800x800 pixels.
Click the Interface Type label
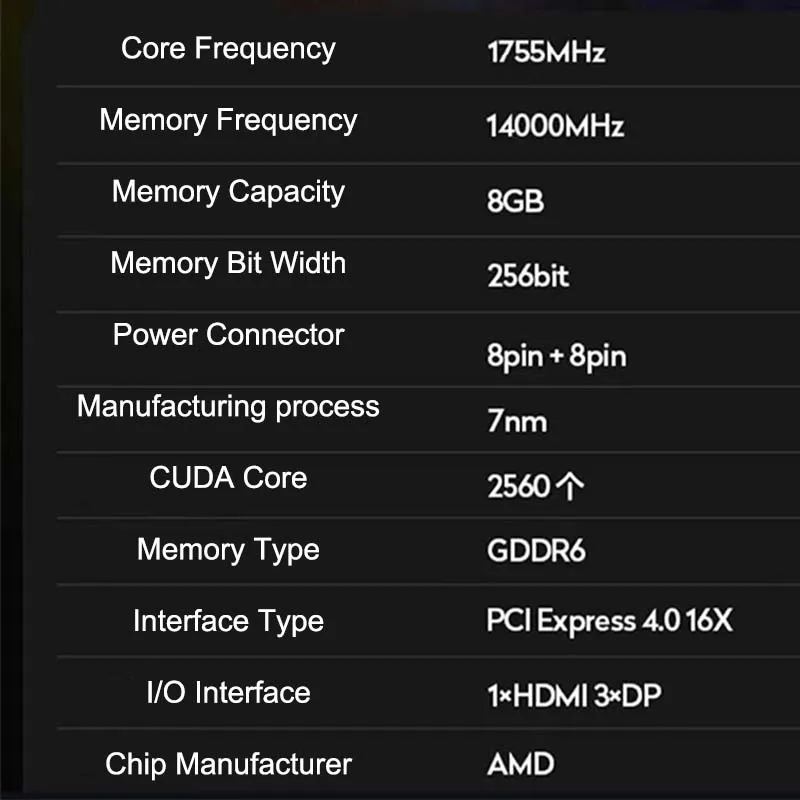(x=228, y=621)
